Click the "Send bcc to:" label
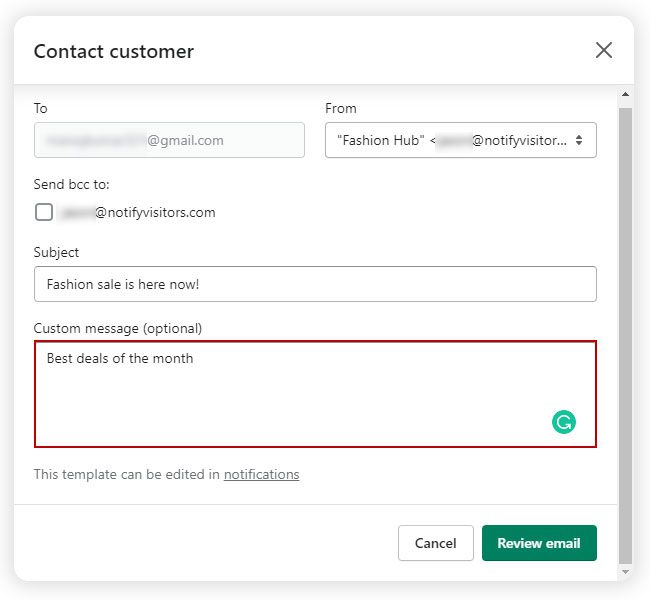Image resolution: width=650 pixels, height=600 pixels. pos(72,184)
